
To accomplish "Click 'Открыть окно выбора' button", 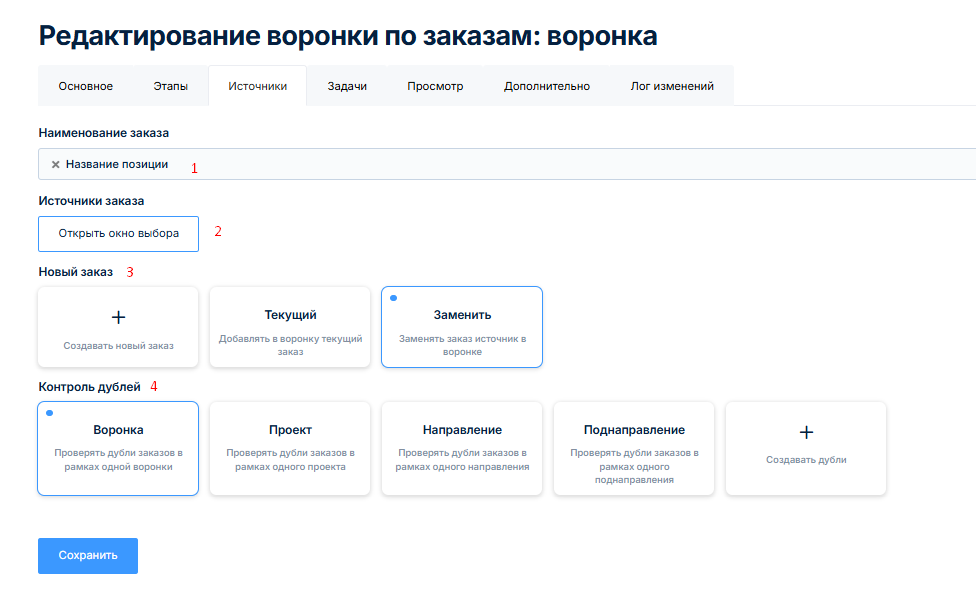I will click(118, 234).
